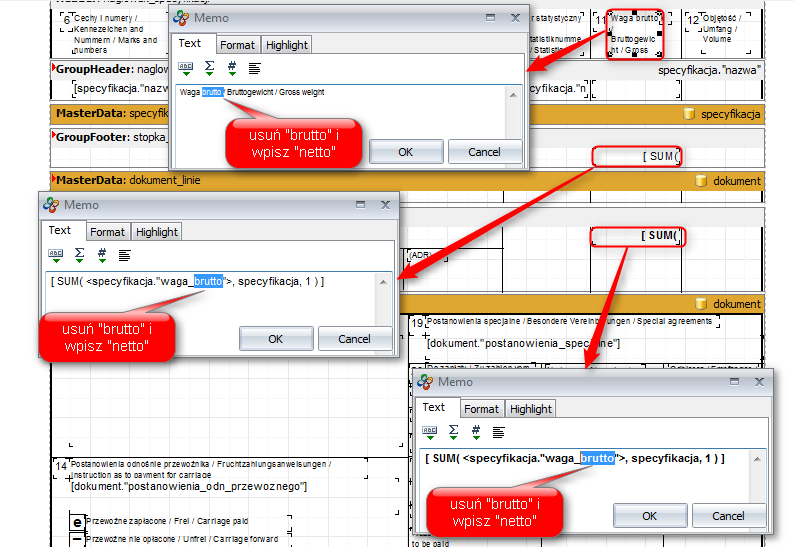
Task: Open Text tab in middle-left Memo window
Action: [60, 230]
